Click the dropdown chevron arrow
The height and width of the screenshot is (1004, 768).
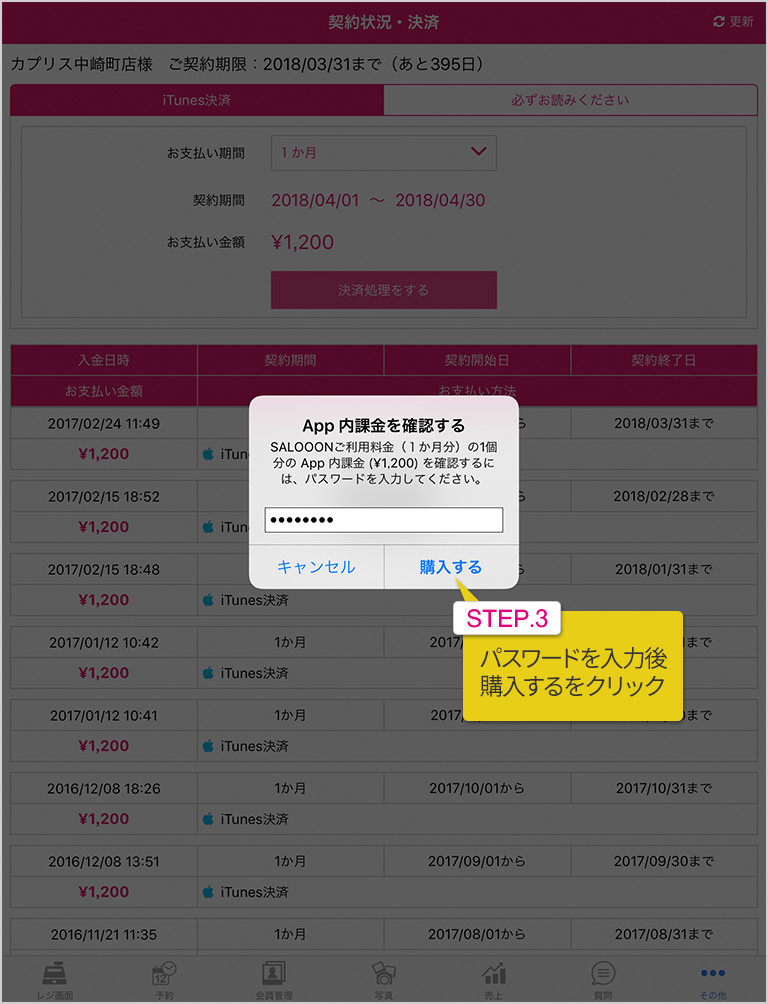tap(478, 152)
